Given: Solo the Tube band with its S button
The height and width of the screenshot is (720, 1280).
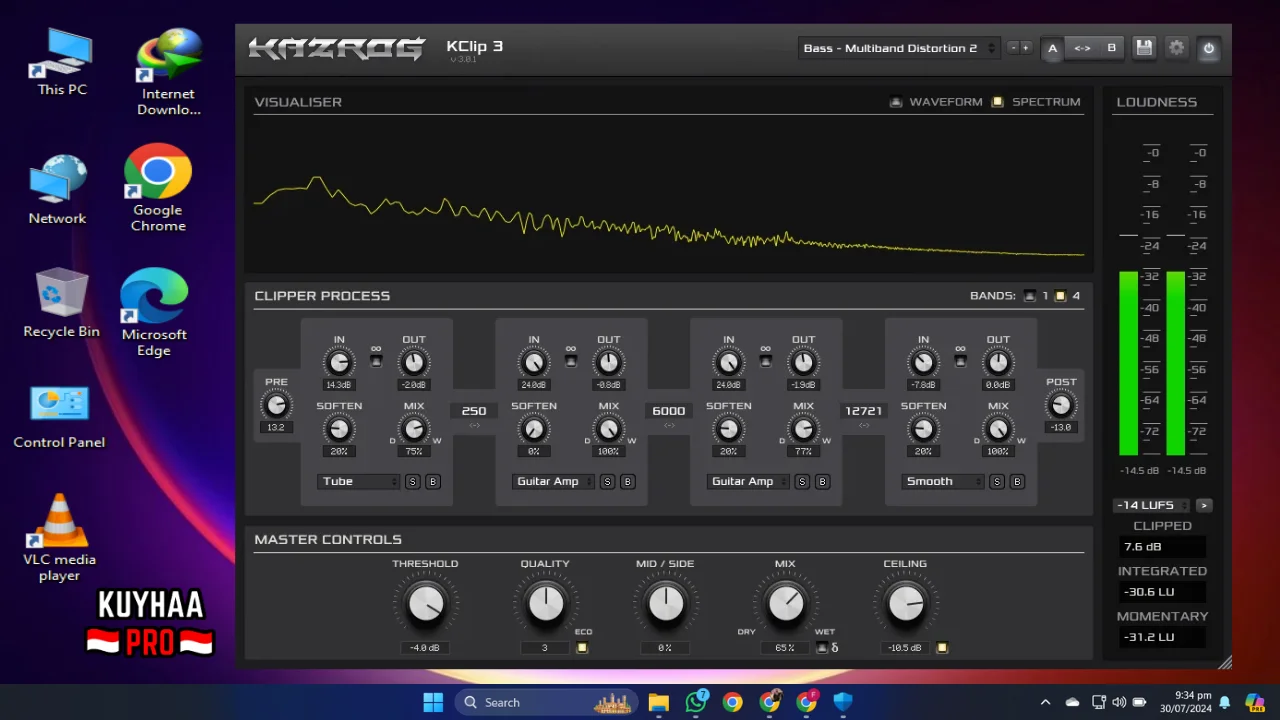Looking at the screenshot, I should [412, 482].
